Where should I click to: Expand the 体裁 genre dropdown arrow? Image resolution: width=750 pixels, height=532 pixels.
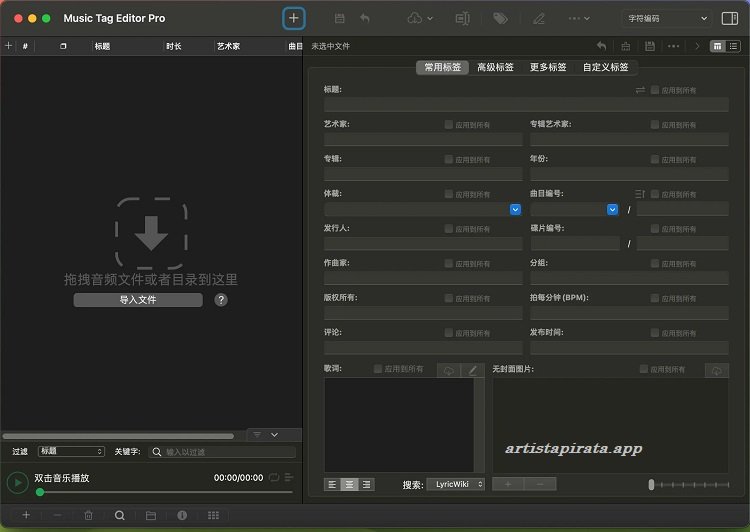click(x=515, y=210)
